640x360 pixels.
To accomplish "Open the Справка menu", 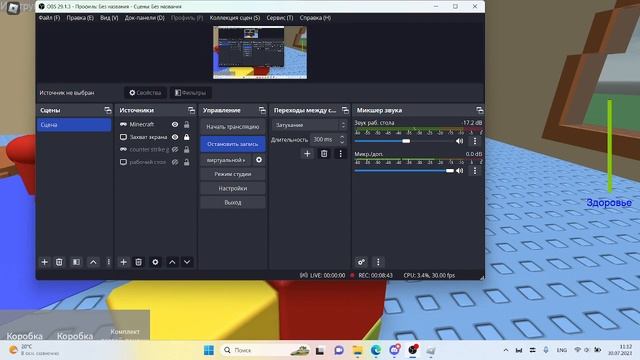I will (x=315, y=18).
